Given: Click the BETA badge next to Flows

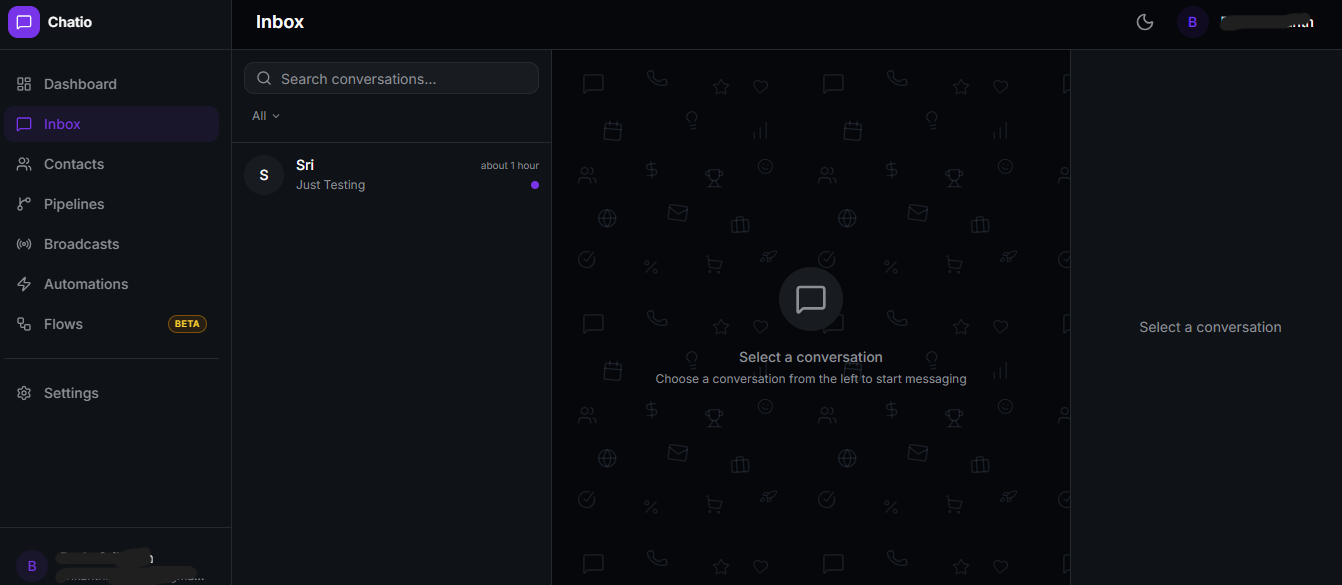Looking at the screenshot, I should (x=187, y=324).
